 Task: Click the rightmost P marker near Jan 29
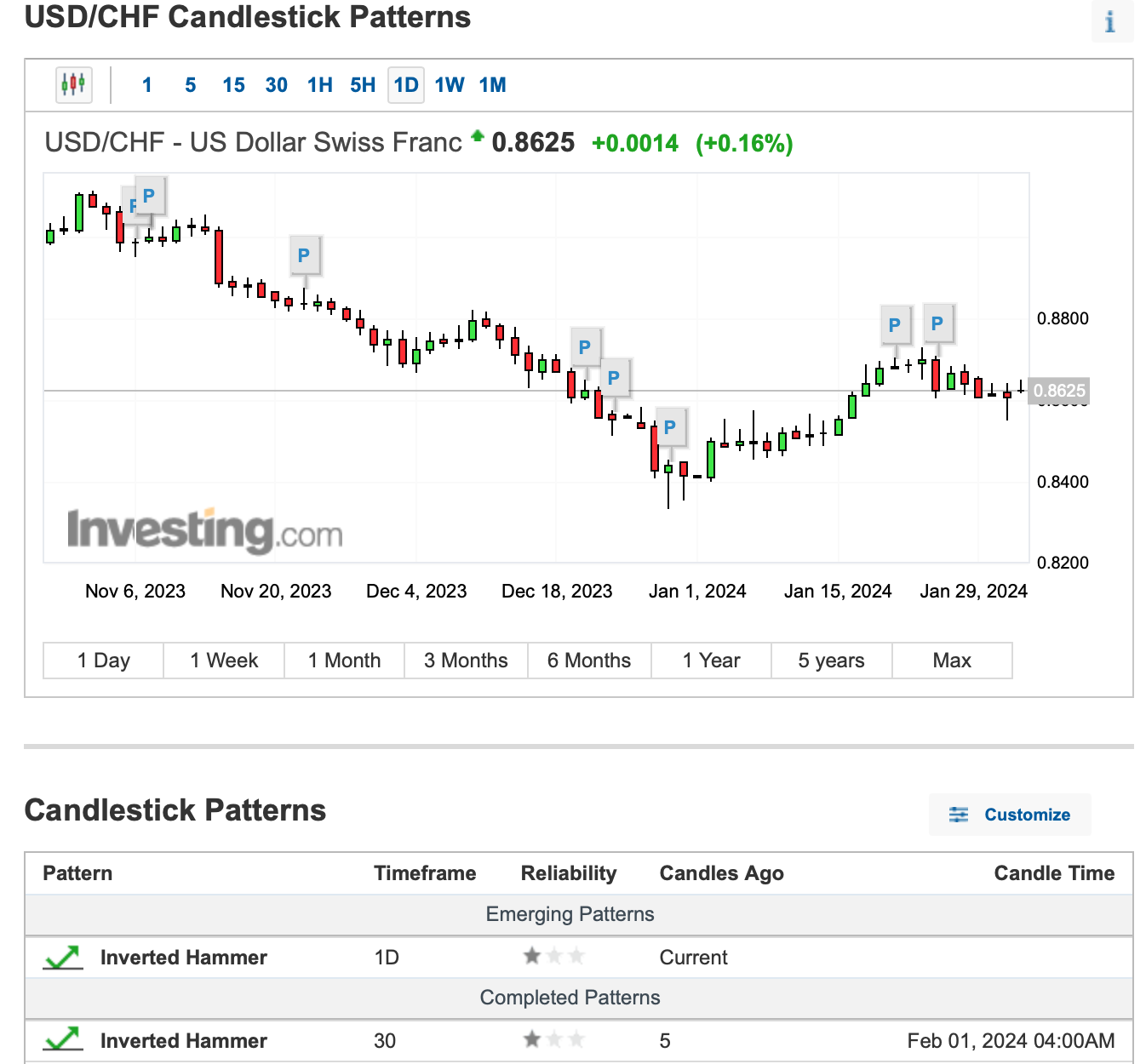point(937,324)
